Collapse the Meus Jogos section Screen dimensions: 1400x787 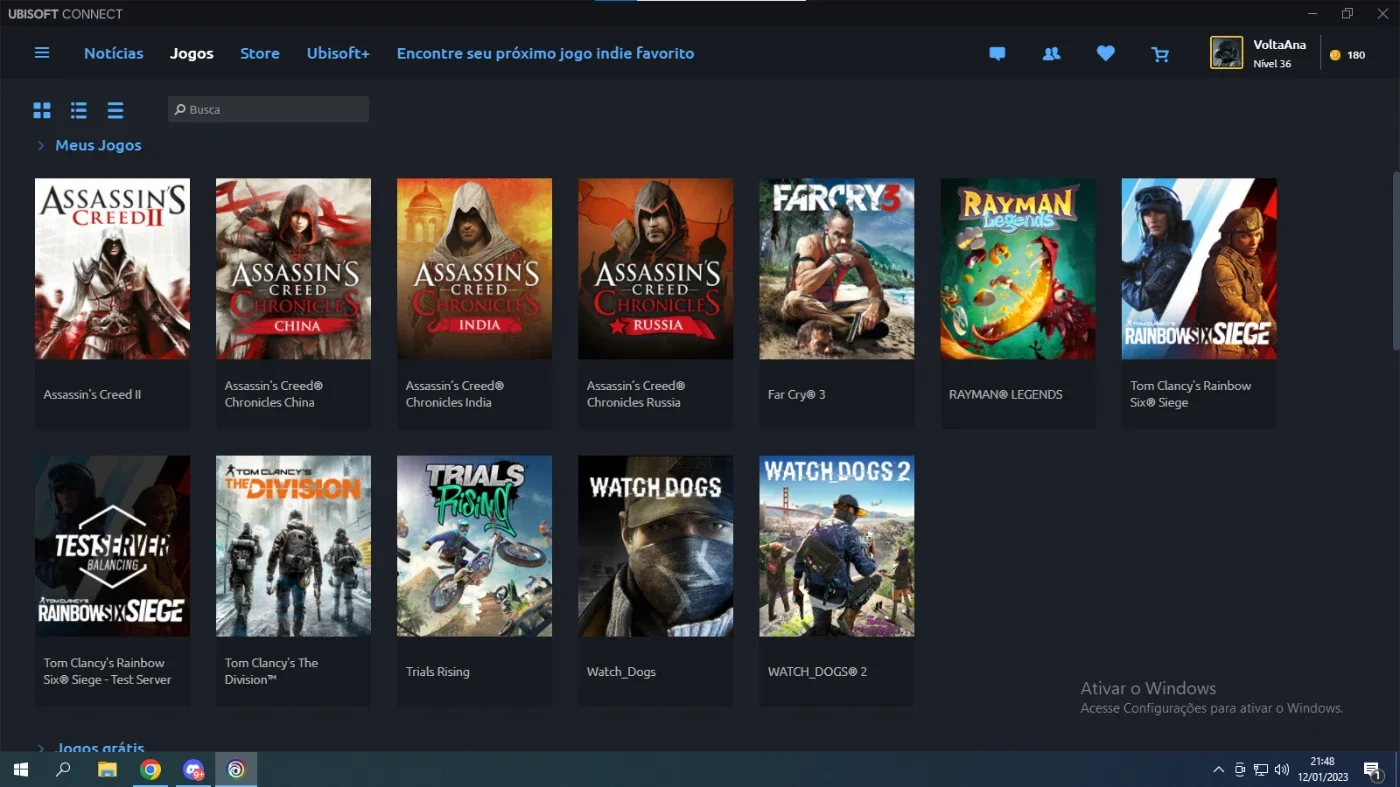tap(41, 146)
